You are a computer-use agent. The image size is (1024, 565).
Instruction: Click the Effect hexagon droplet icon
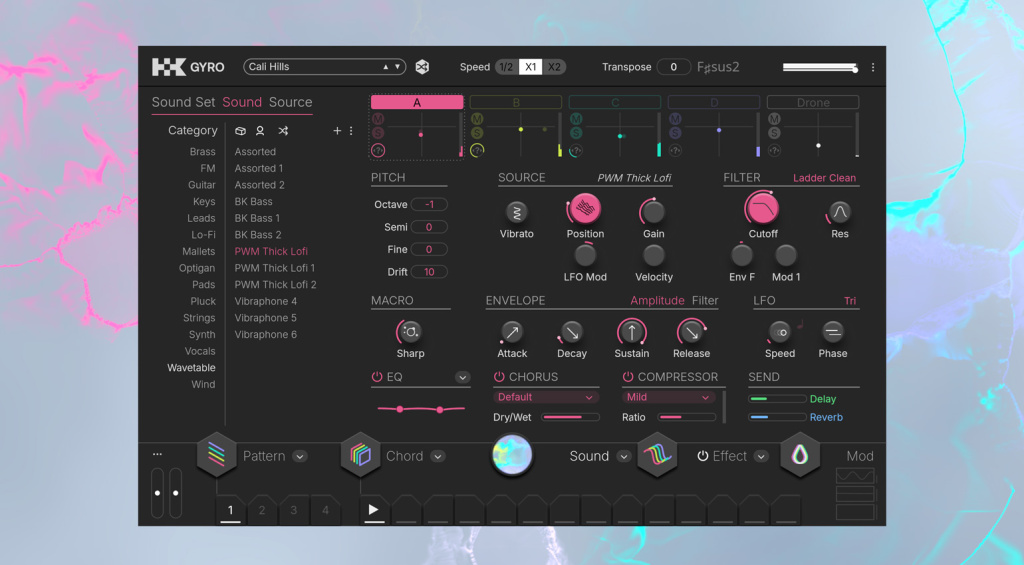[x=800, y=456]
